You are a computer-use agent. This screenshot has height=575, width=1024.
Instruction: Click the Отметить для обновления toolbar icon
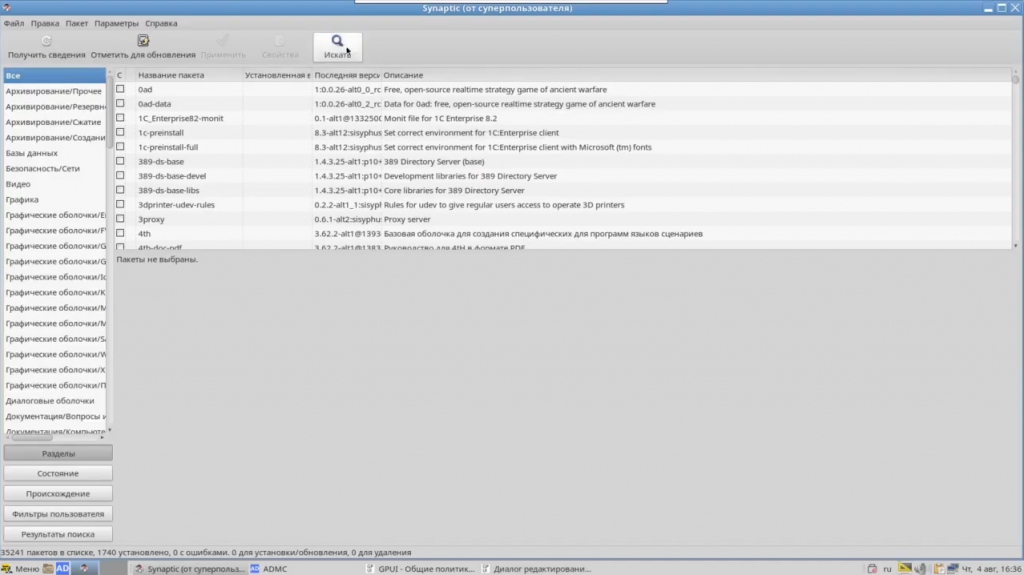[143, 41]
